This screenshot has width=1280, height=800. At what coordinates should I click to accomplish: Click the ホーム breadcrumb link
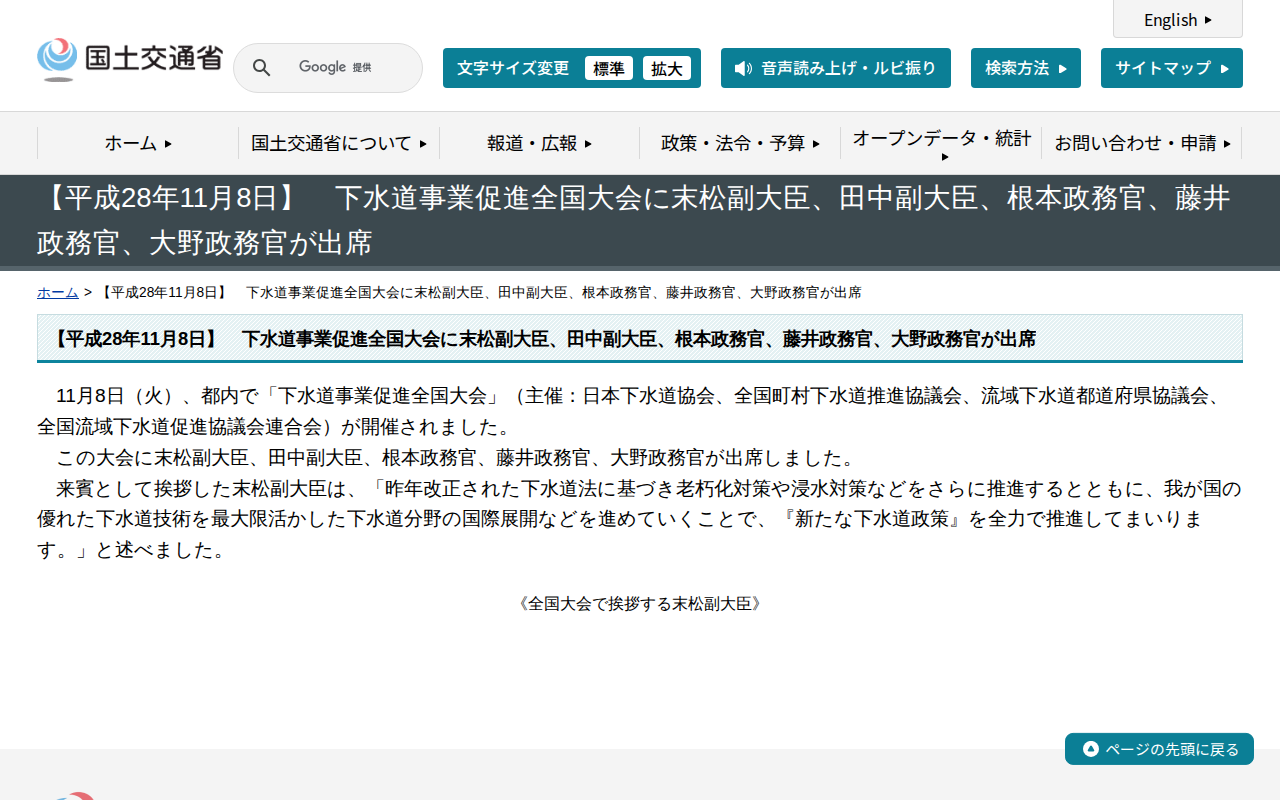[x=57, y=292]
